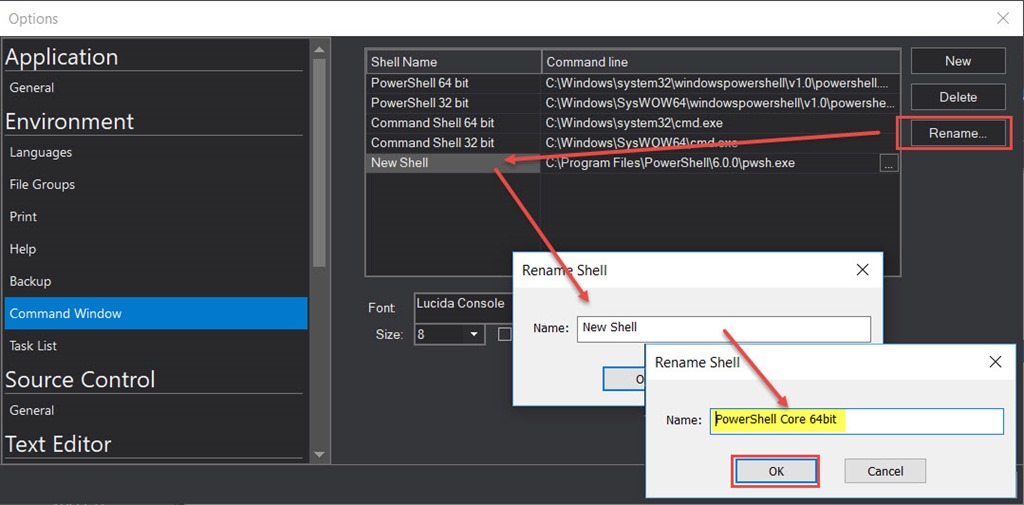Select the New Shell row
The image size is (1024, 505).
click(x=632, y=163)
